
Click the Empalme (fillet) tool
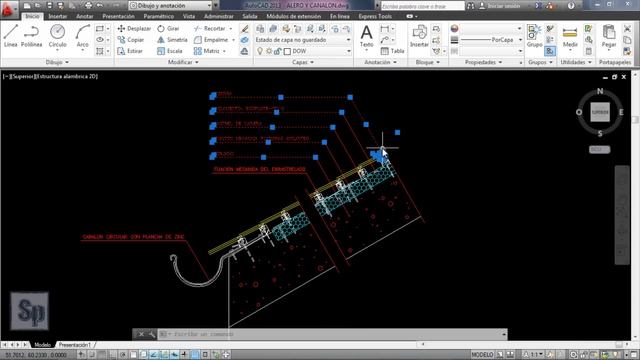click(x=211, y=40)
